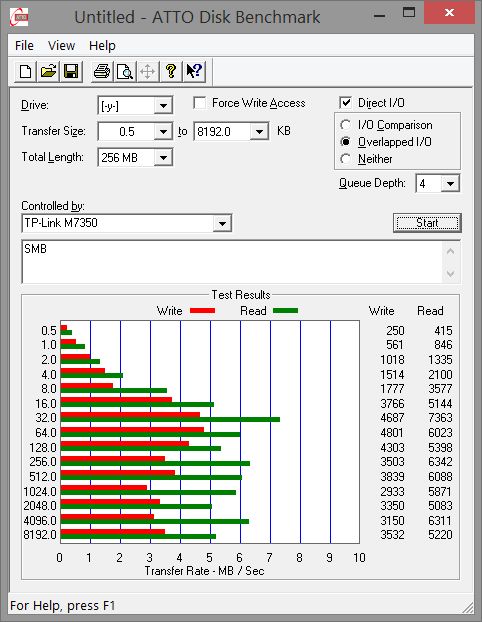Select I/O Comparison radio button
The height and width of the screenshot is (622, 482).
(346, 125)
